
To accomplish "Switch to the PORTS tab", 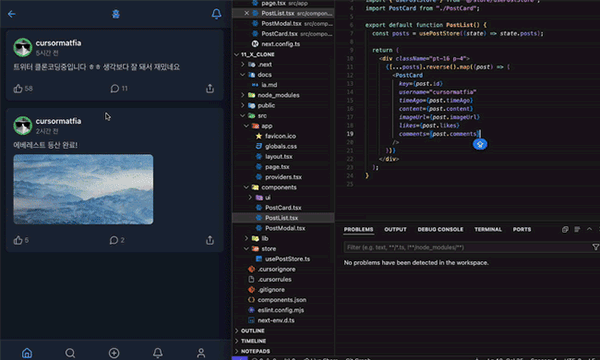I will (522, 230).
